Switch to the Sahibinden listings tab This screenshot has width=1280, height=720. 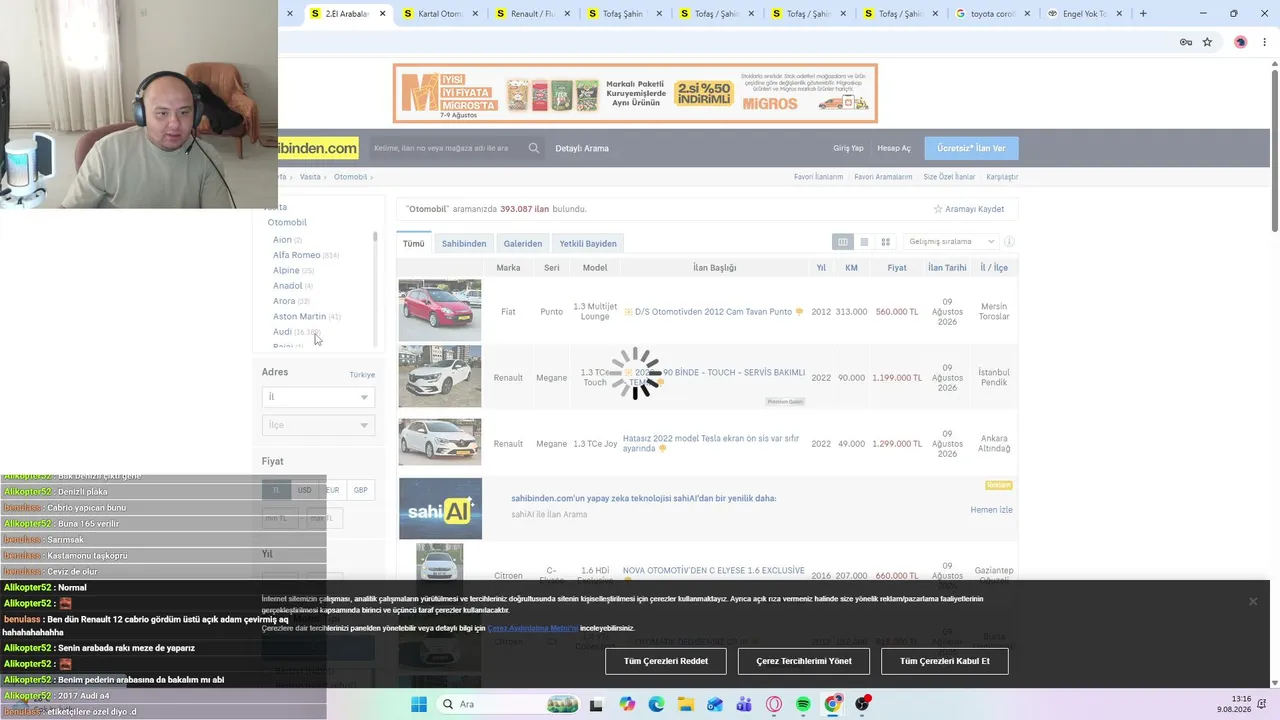[464, 243]
